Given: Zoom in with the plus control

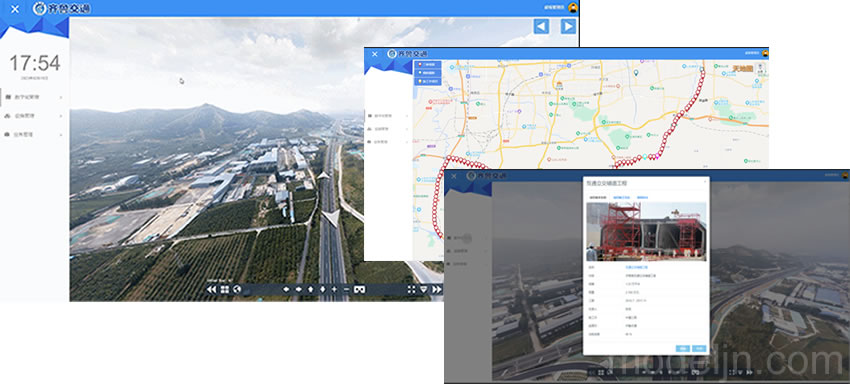Looking at the screenshot, I should click(x=334, y=290).
